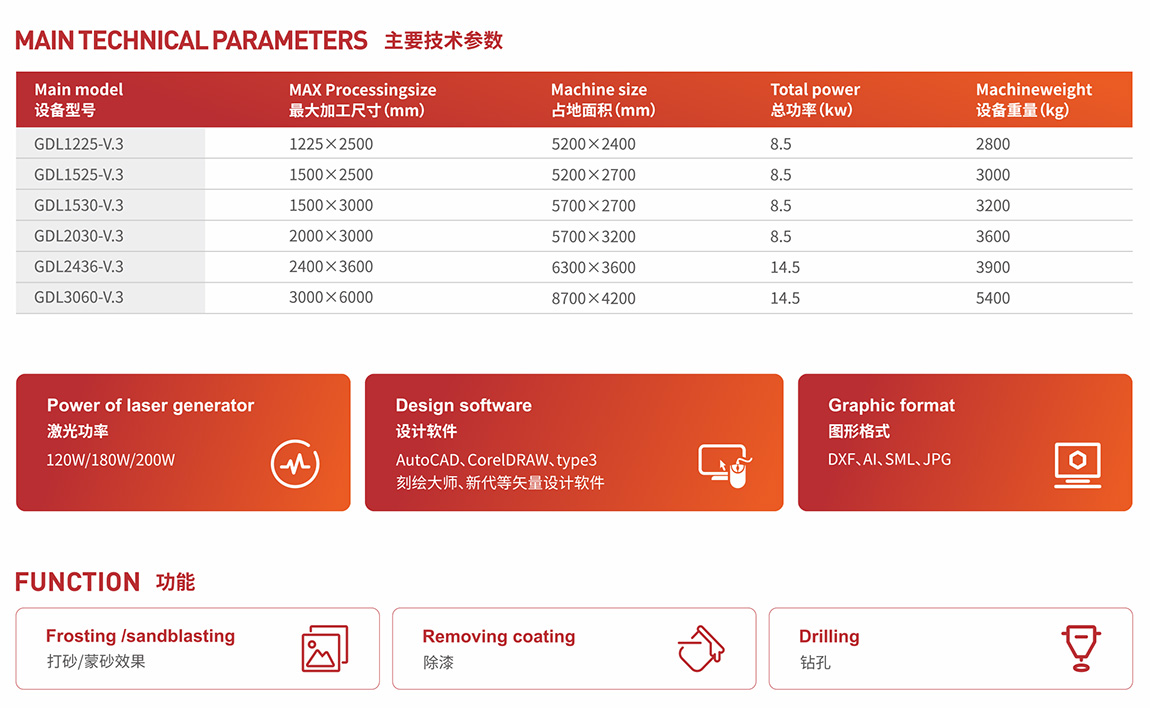Click the frosting/sandblasting picture icon
Screen dimensions: 1150x708
pyautogui.click(x=324, y=648)
